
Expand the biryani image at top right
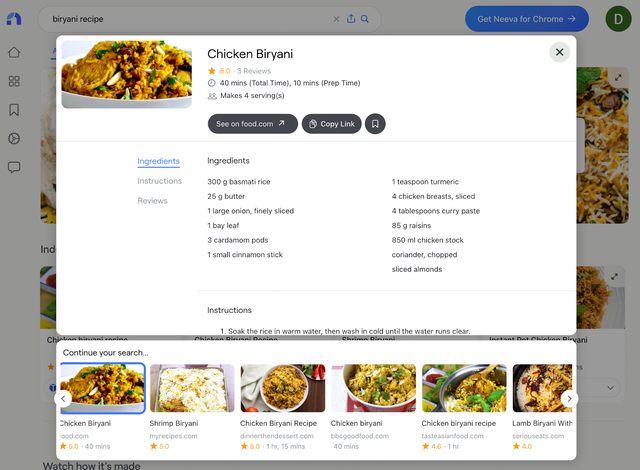point(618,77)
